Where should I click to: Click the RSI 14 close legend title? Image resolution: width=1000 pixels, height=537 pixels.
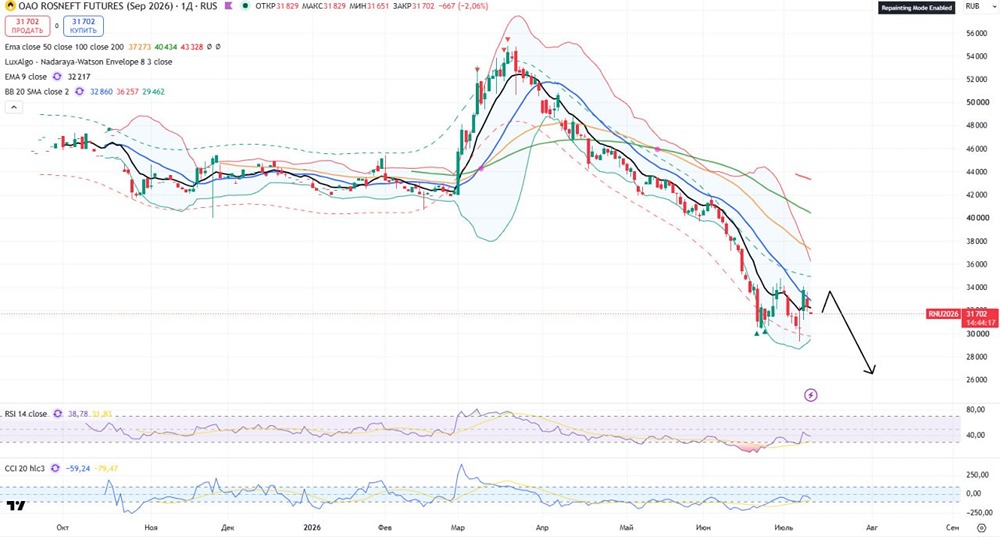26,414
